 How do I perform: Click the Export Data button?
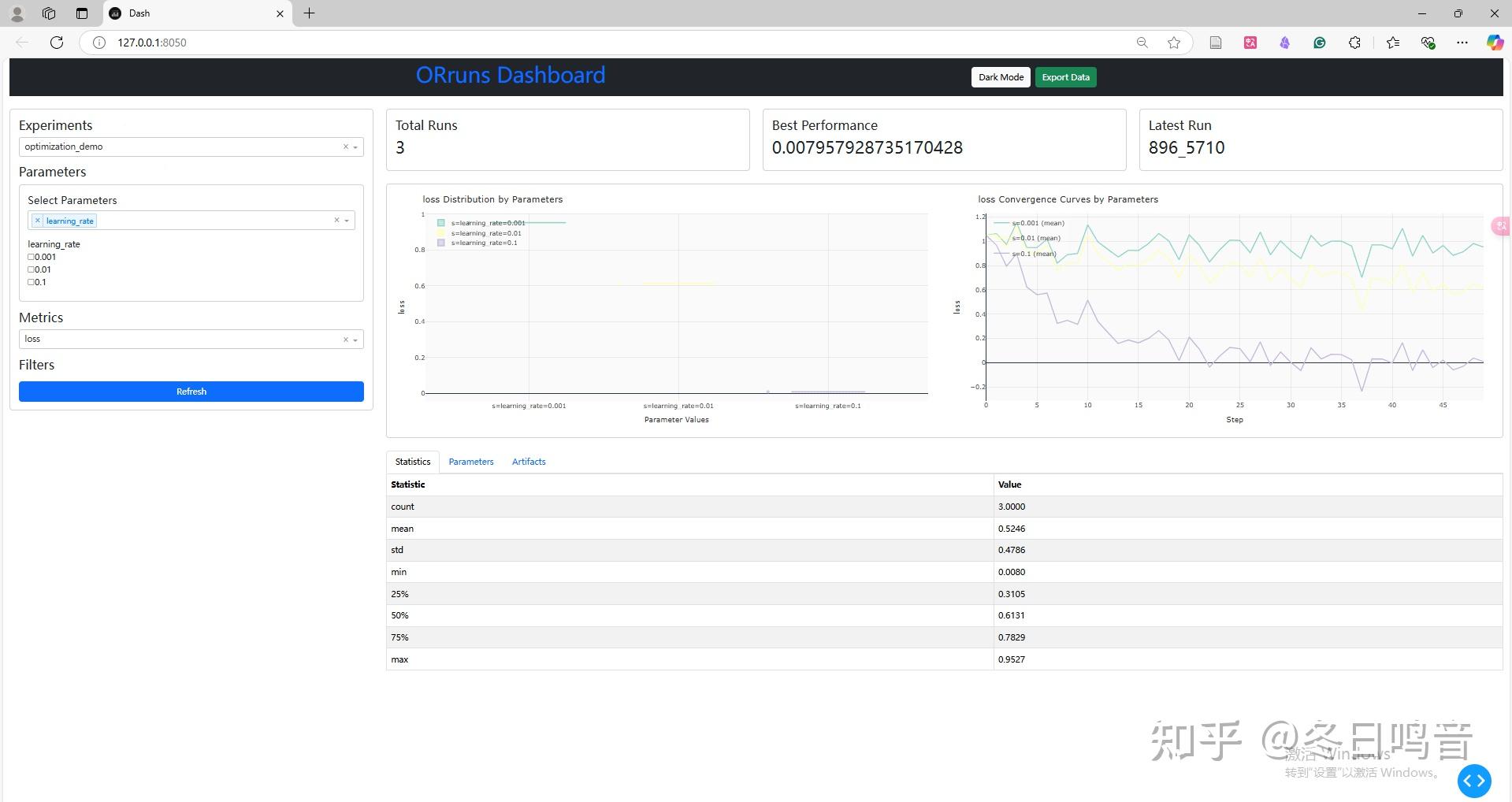tap(1065, 77)
